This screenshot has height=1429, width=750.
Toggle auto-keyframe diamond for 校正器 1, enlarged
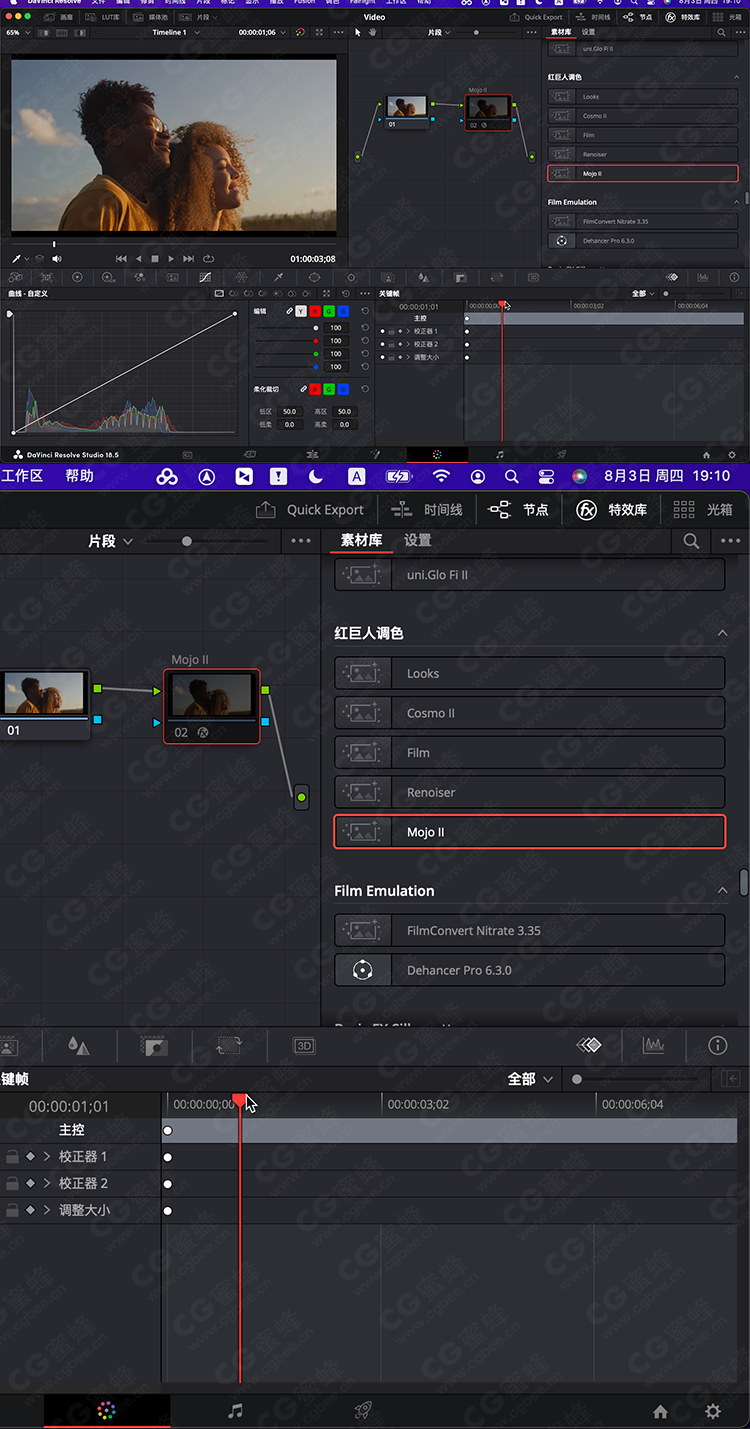tap(30, 1156)
